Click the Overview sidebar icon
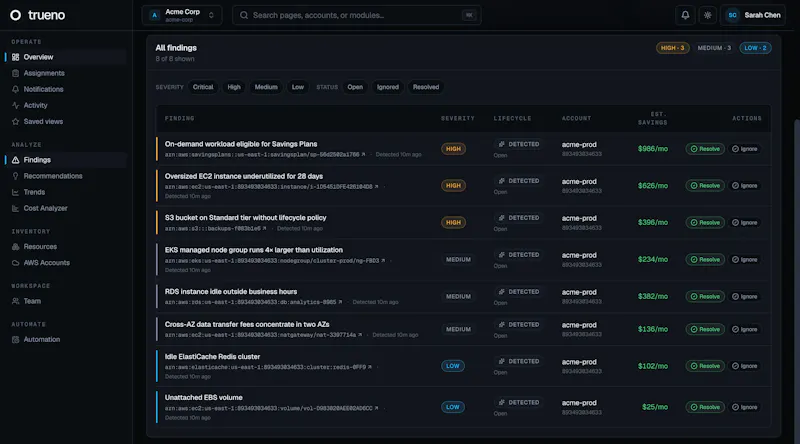 15,57
